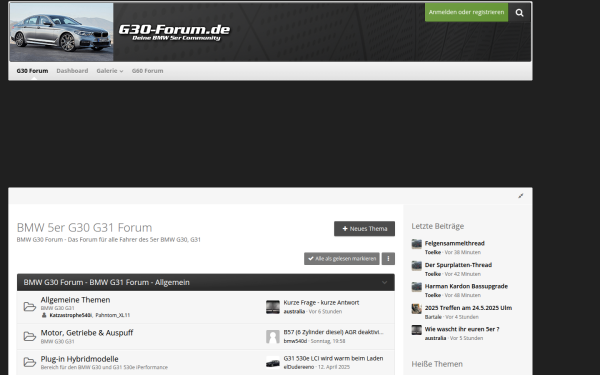The width and height of the screenshot is (600, 375).
Task: Click the BMW 5er G30 G31 Forum heading
Action: point(84,228)
